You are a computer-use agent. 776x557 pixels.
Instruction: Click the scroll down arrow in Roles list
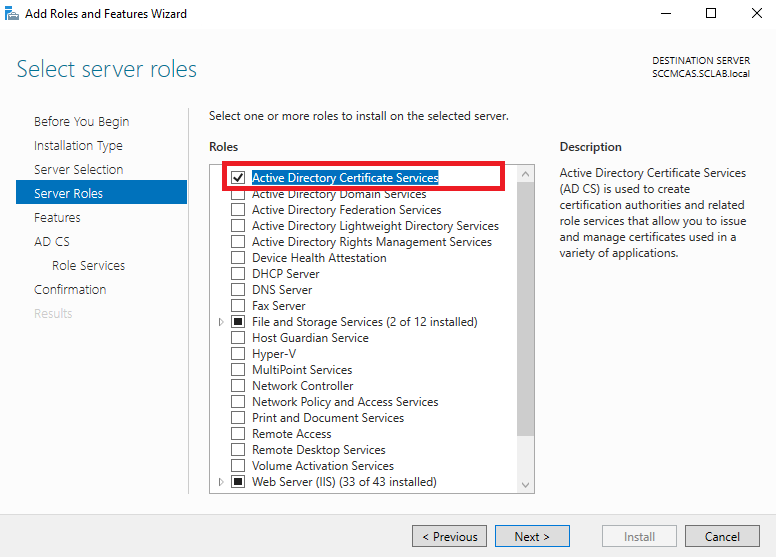coord(526,485)
